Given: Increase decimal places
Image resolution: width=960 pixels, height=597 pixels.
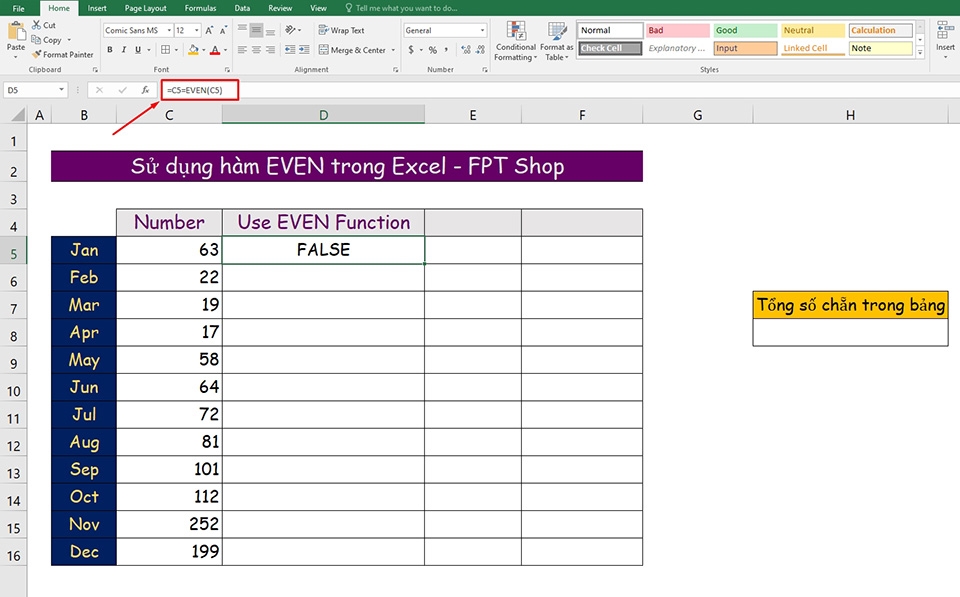Looking at the screenshot, I should pos(466,50).
